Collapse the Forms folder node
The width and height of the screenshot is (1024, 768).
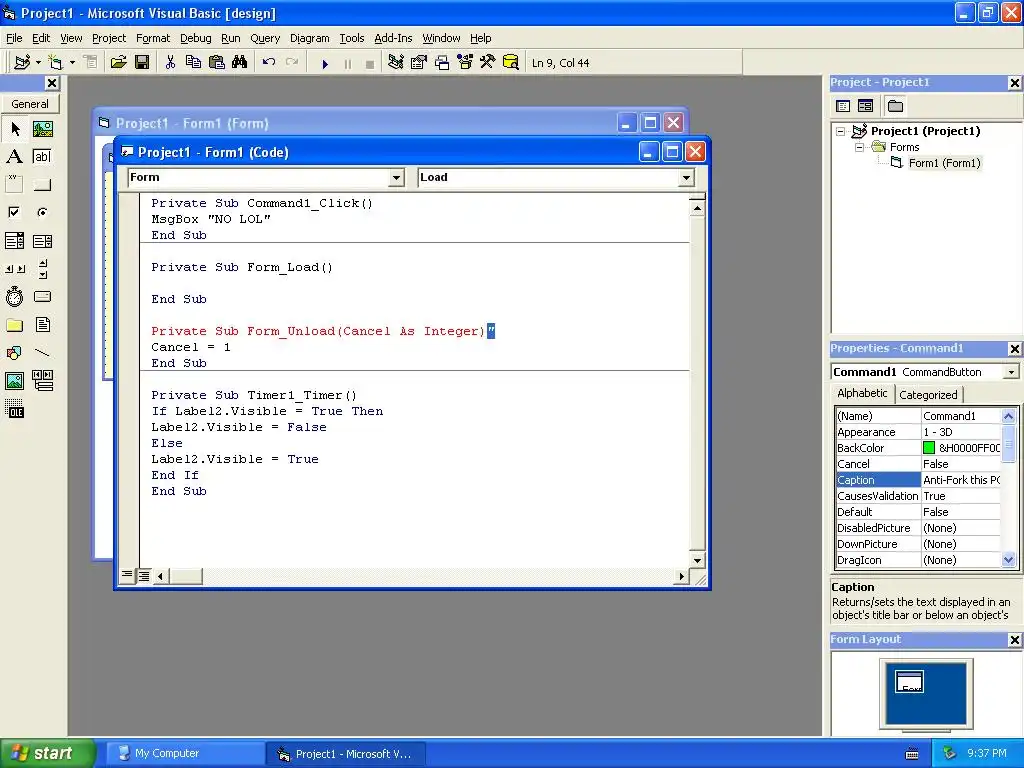pyautogui.click(x=859, y=148)
